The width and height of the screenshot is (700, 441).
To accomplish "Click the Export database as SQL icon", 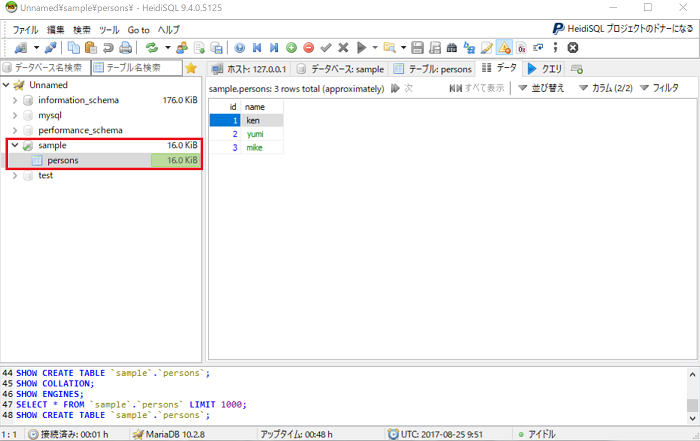I will [x=217, y=48].
